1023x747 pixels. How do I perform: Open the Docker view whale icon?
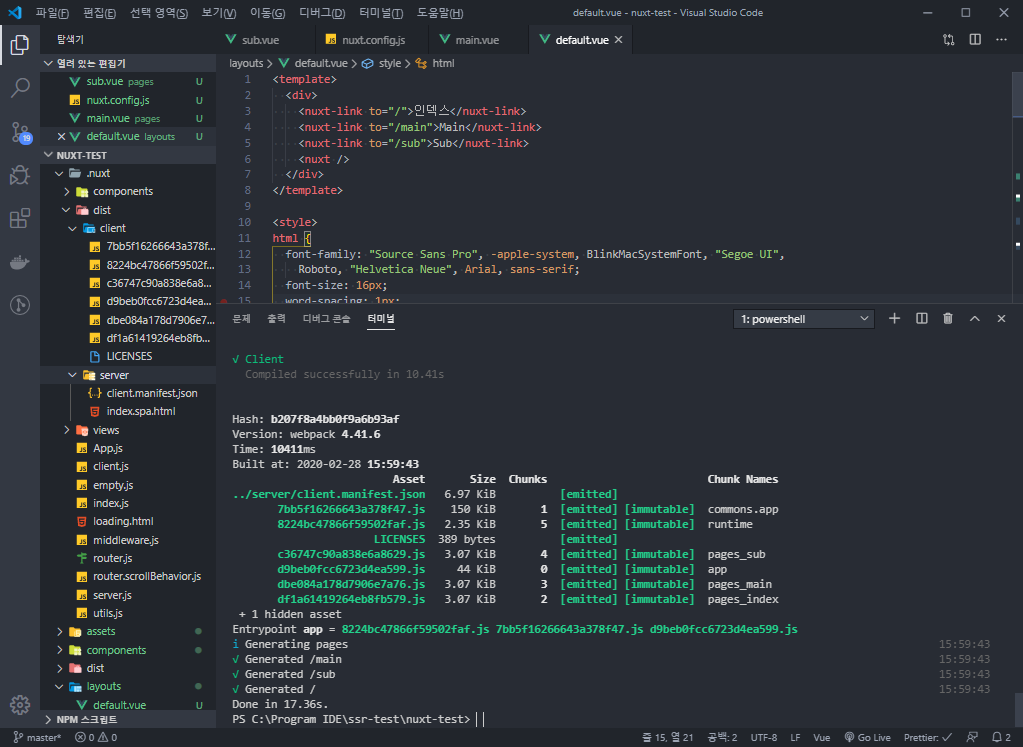pos(20,262)
